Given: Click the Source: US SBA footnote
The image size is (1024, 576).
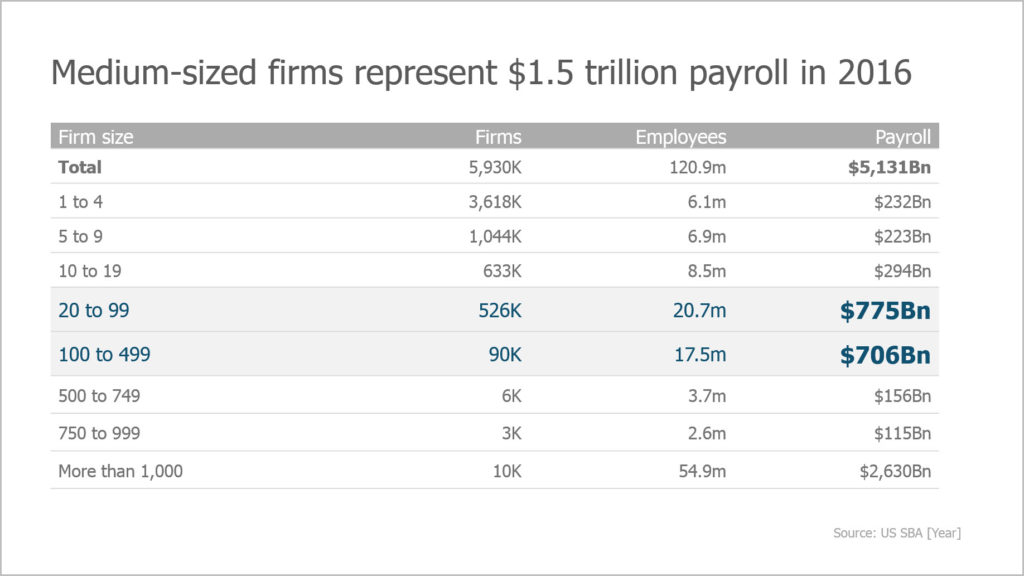Looking at the screenshot, I should pos(897,533).
